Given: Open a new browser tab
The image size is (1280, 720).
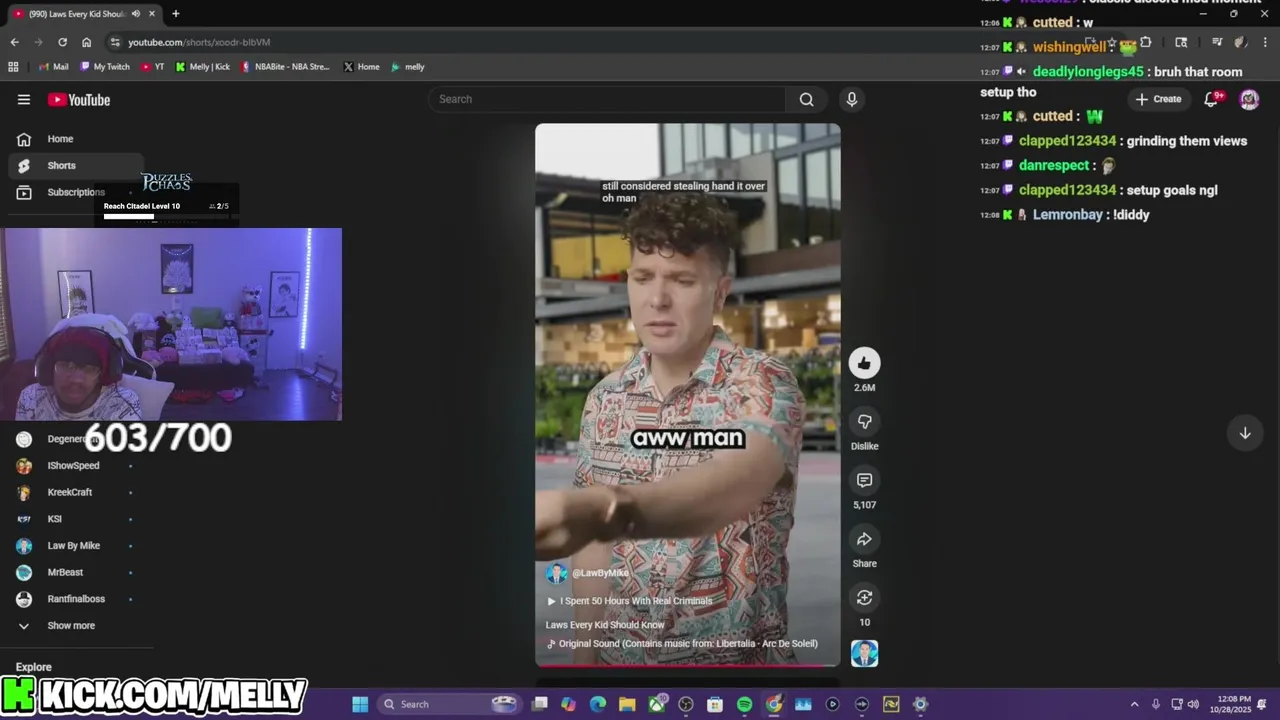Looking at the screenshot, I should tap(175, 14).
